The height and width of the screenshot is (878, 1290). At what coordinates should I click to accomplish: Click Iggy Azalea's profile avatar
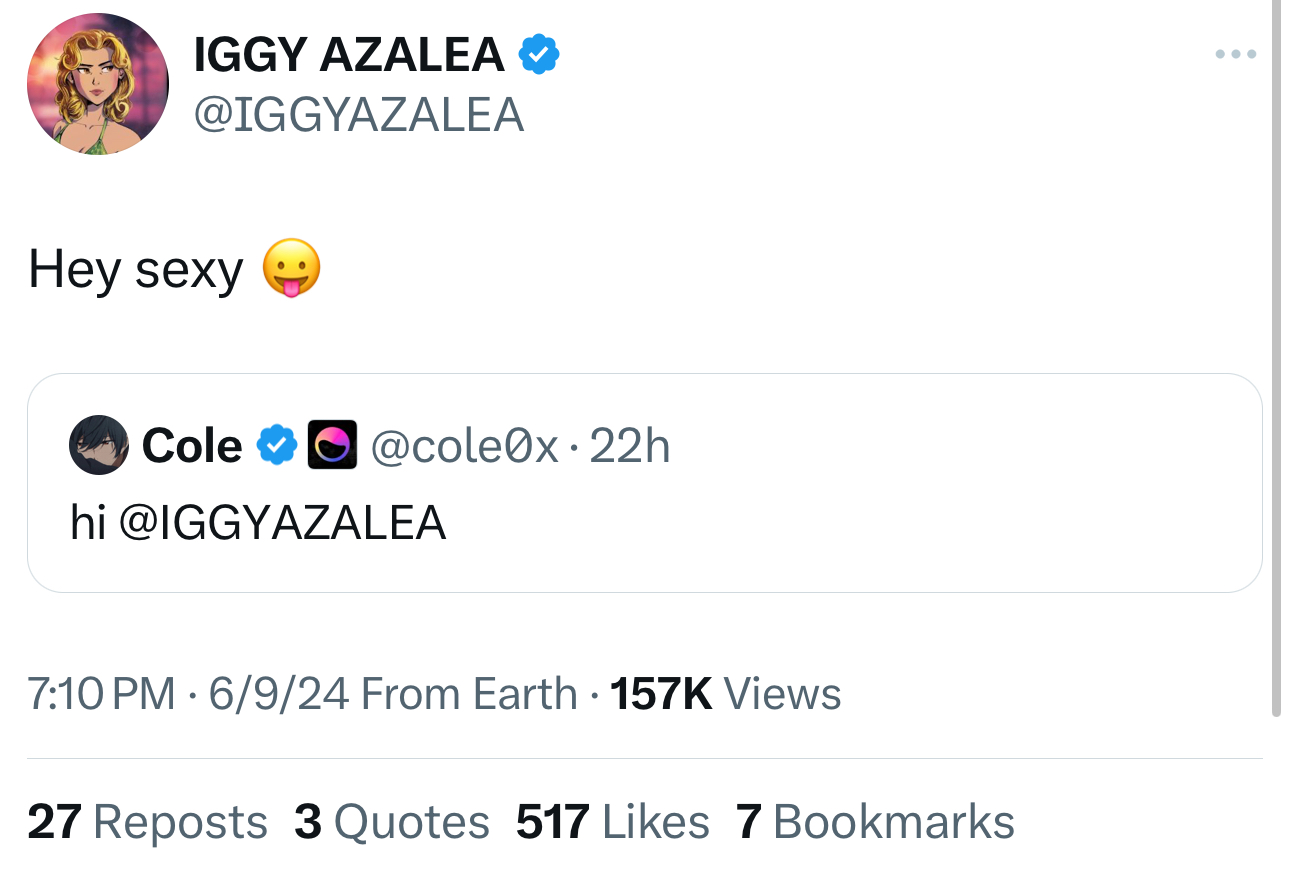pyautogui.click(x=98, y=84)
